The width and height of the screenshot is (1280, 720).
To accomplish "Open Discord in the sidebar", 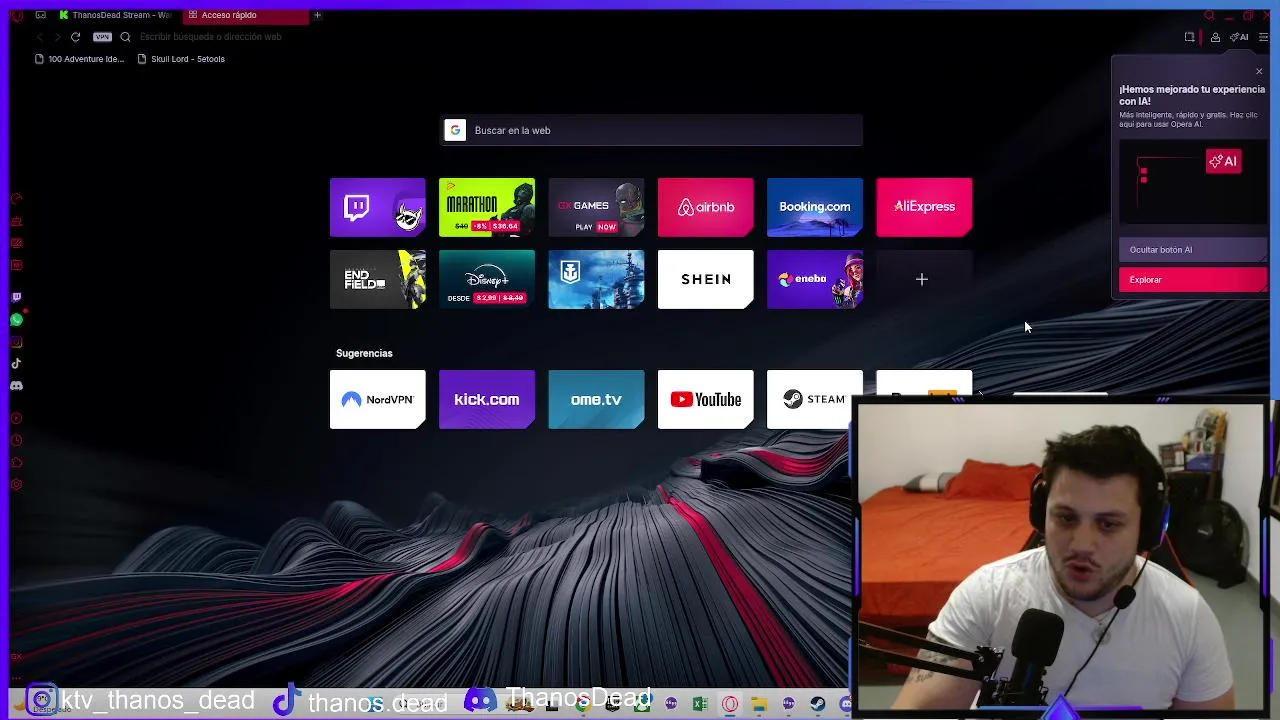I will pos(16,386).
